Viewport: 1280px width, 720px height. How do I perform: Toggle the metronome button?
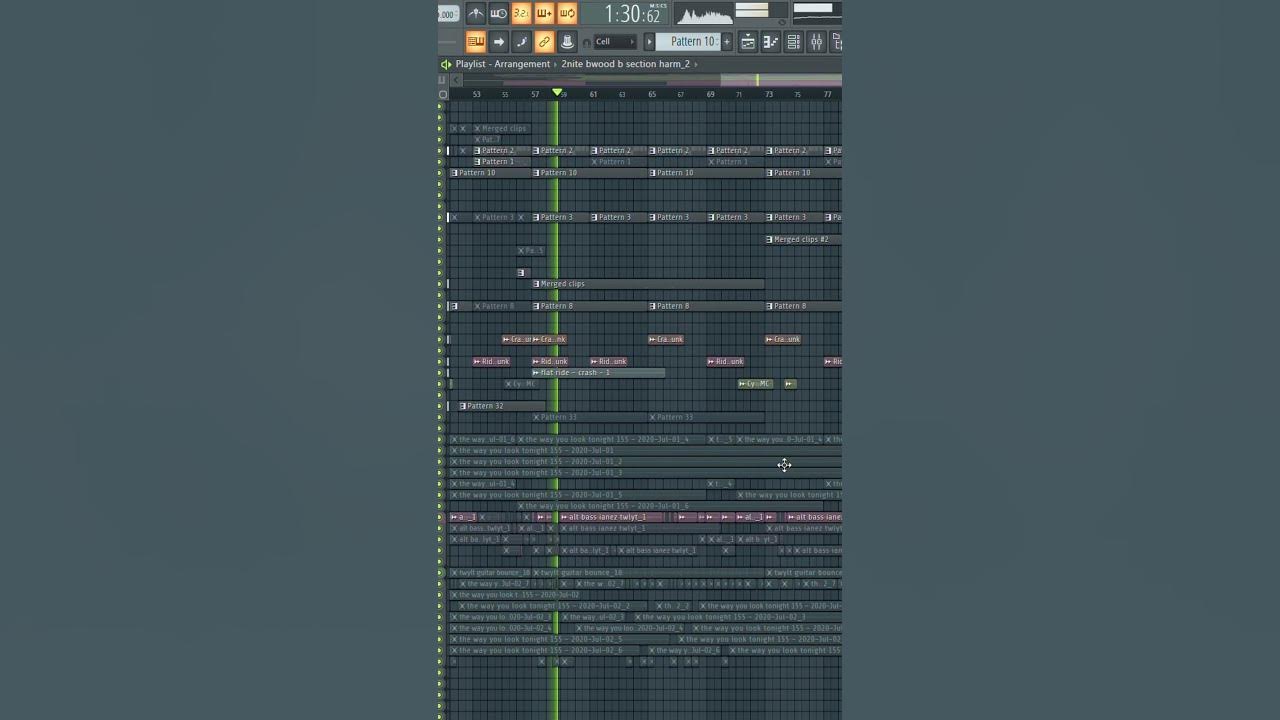[476, 13]
